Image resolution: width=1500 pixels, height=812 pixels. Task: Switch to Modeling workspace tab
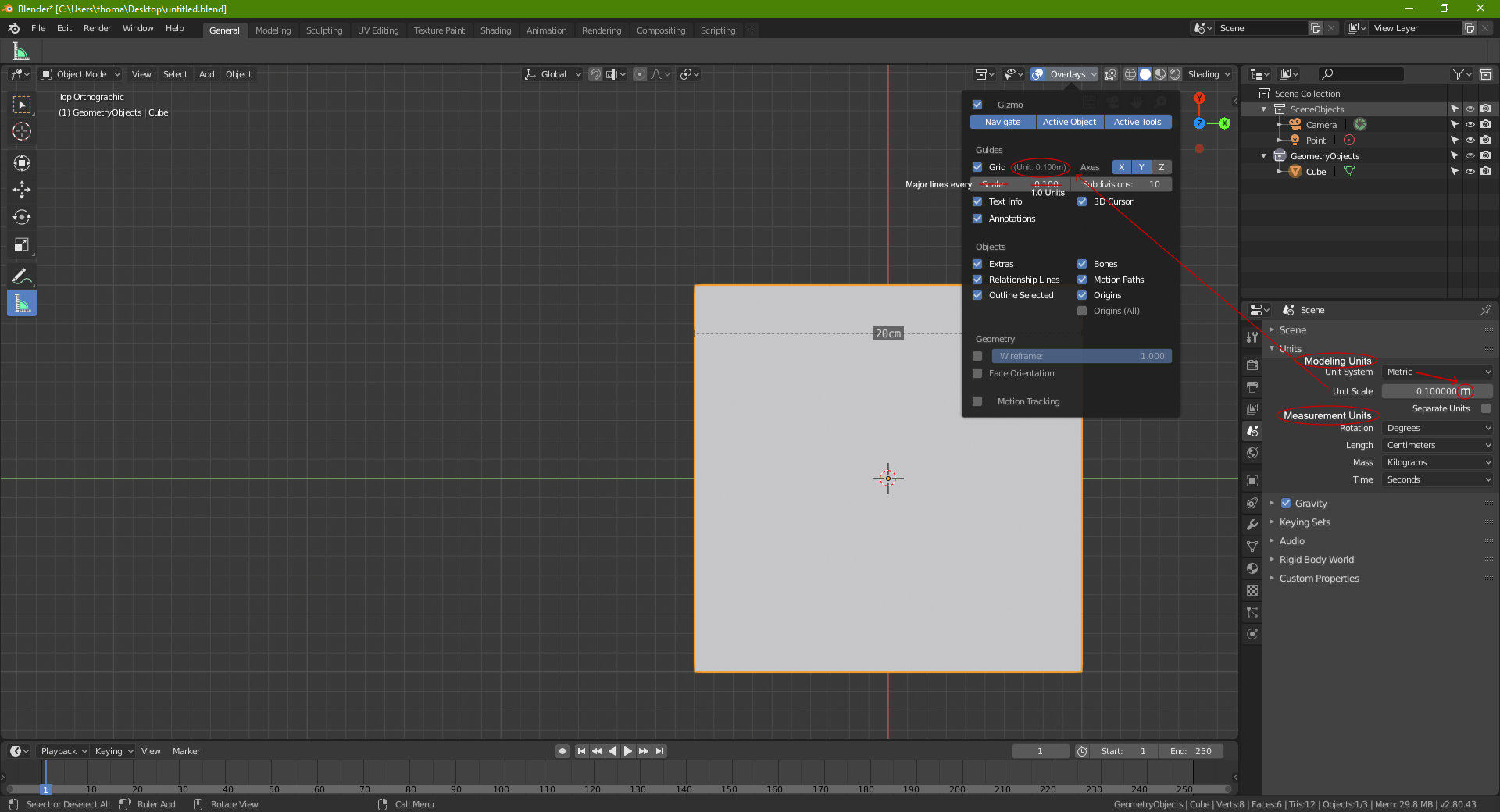click(273, 30)
